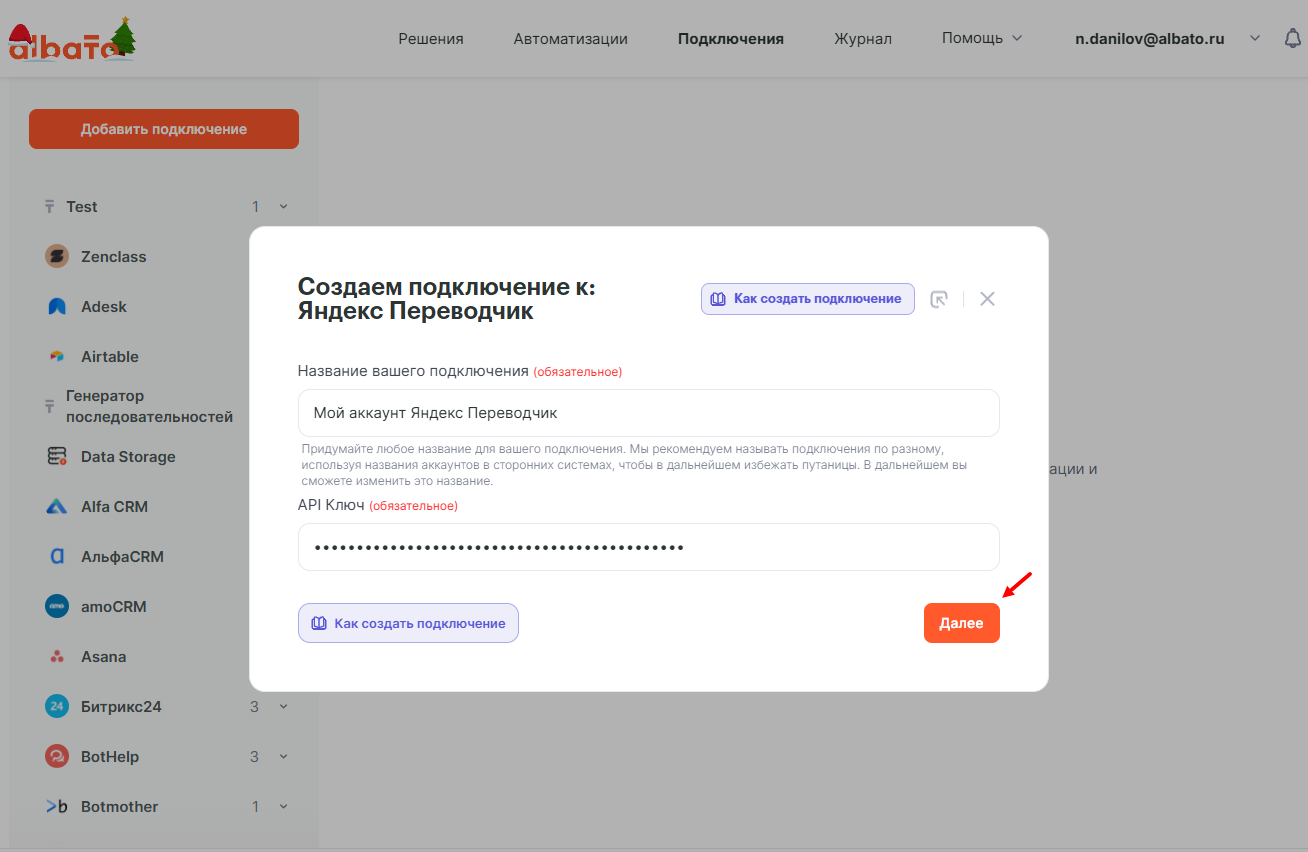Select the Zenclass icon in sidebar
This screenshot has width=1308, height=852.
57,257
